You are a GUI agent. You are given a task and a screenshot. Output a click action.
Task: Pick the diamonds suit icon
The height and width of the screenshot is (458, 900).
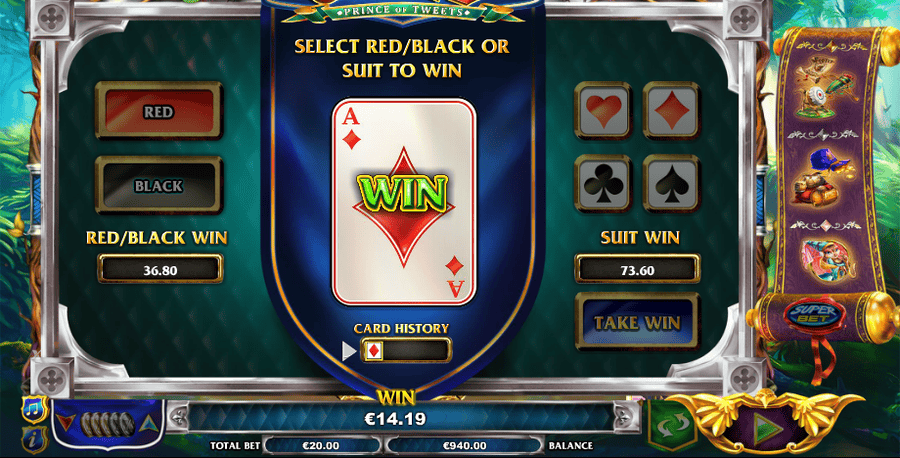pyautogui.click(x=671, y=110)
